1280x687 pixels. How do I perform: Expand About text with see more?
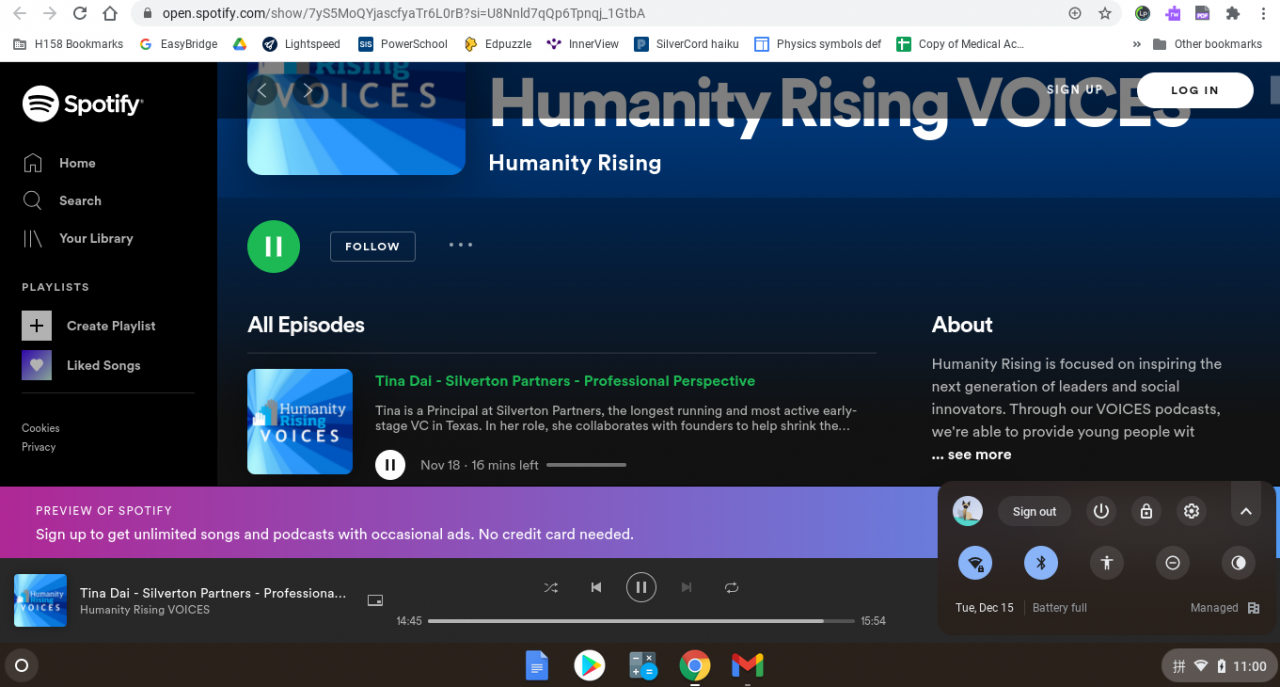[971, 454]
